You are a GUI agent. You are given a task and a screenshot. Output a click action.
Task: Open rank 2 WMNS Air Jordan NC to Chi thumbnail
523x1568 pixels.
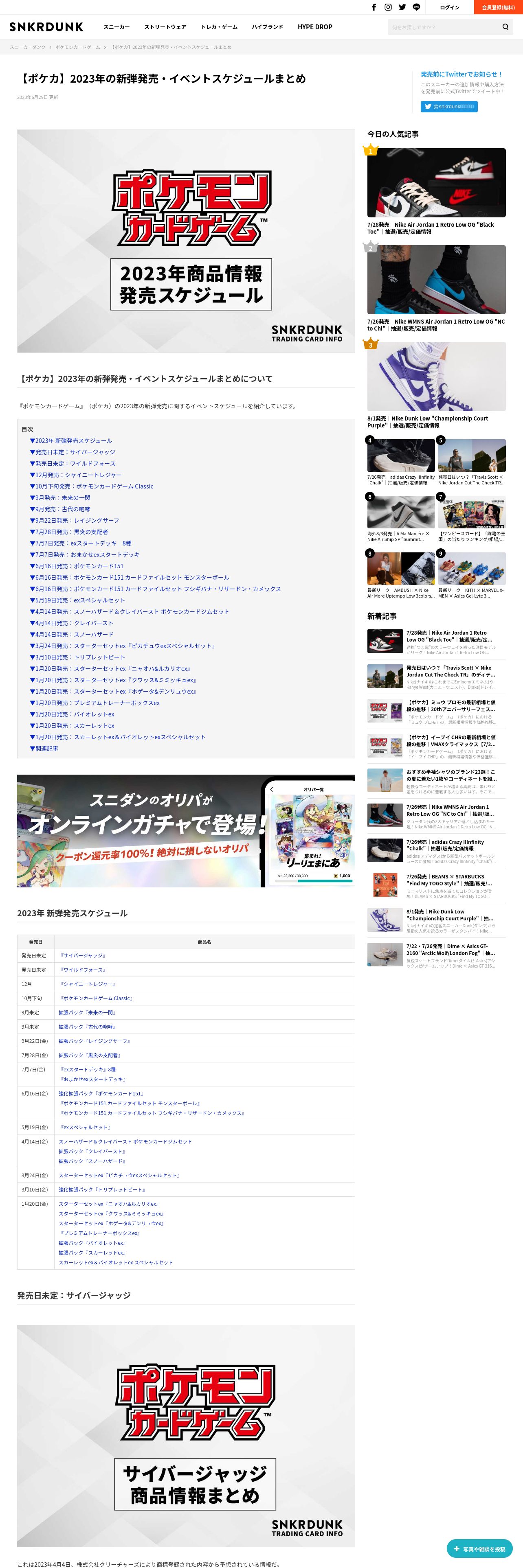436,279
